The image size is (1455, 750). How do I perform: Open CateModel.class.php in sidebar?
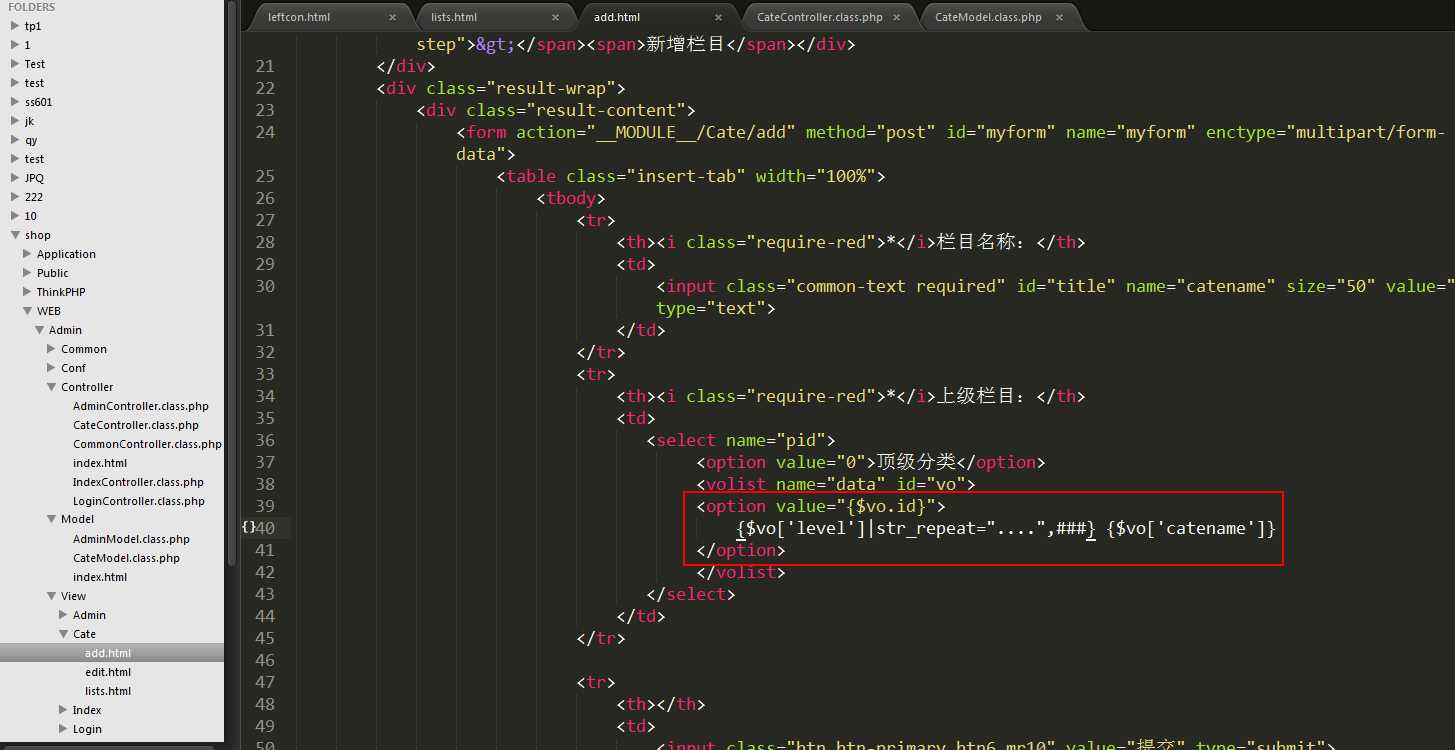pyautogui.click(x=126, y=558)
